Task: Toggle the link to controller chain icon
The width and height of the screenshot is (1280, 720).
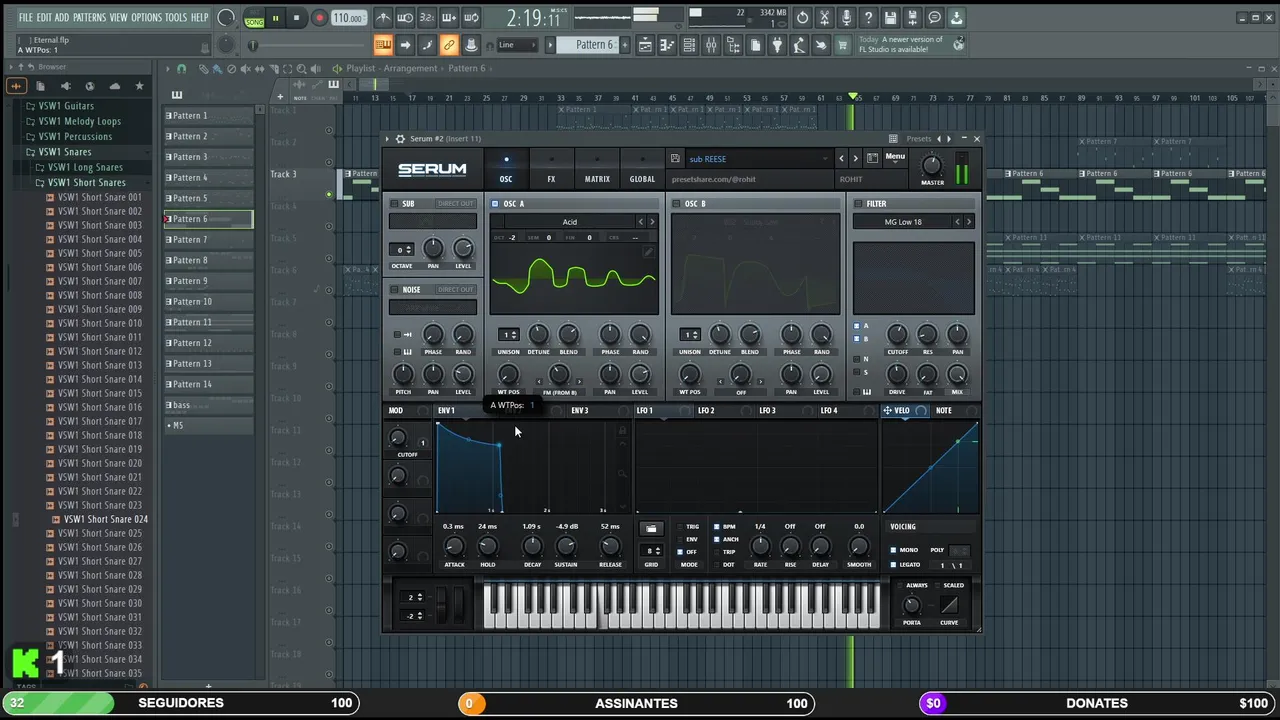Action: point(449,45)
